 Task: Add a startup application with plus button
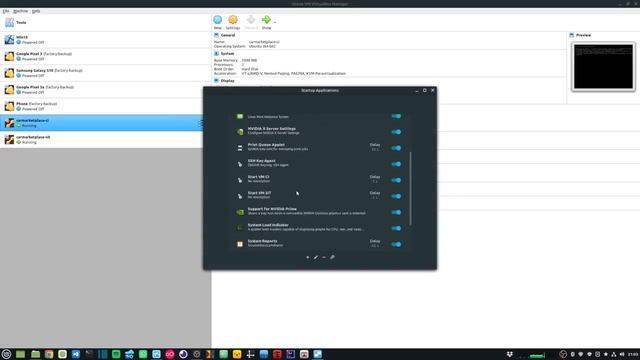coord(308,257)
